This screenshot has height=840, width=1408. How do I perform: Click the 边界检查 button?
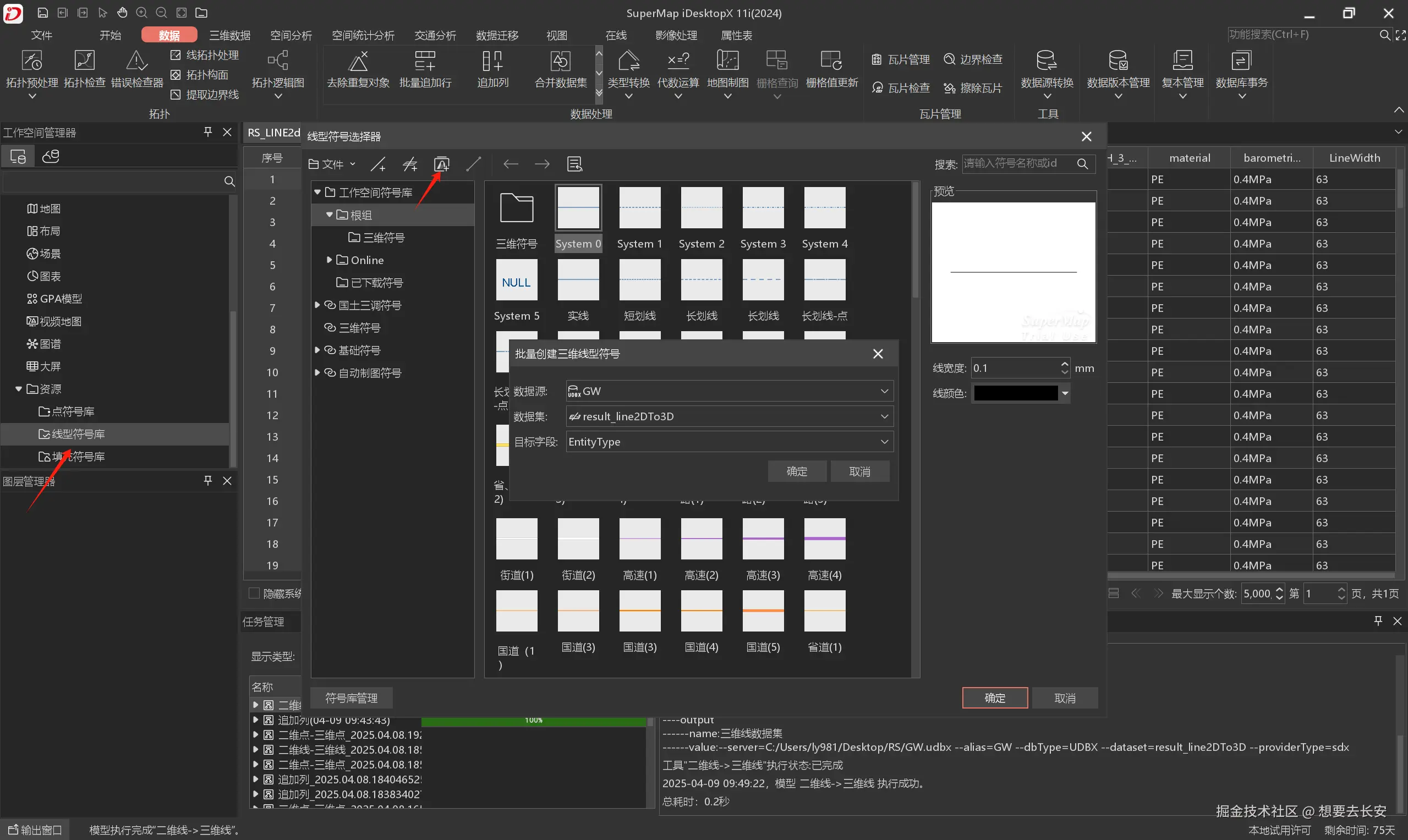(x=973, y=59)
